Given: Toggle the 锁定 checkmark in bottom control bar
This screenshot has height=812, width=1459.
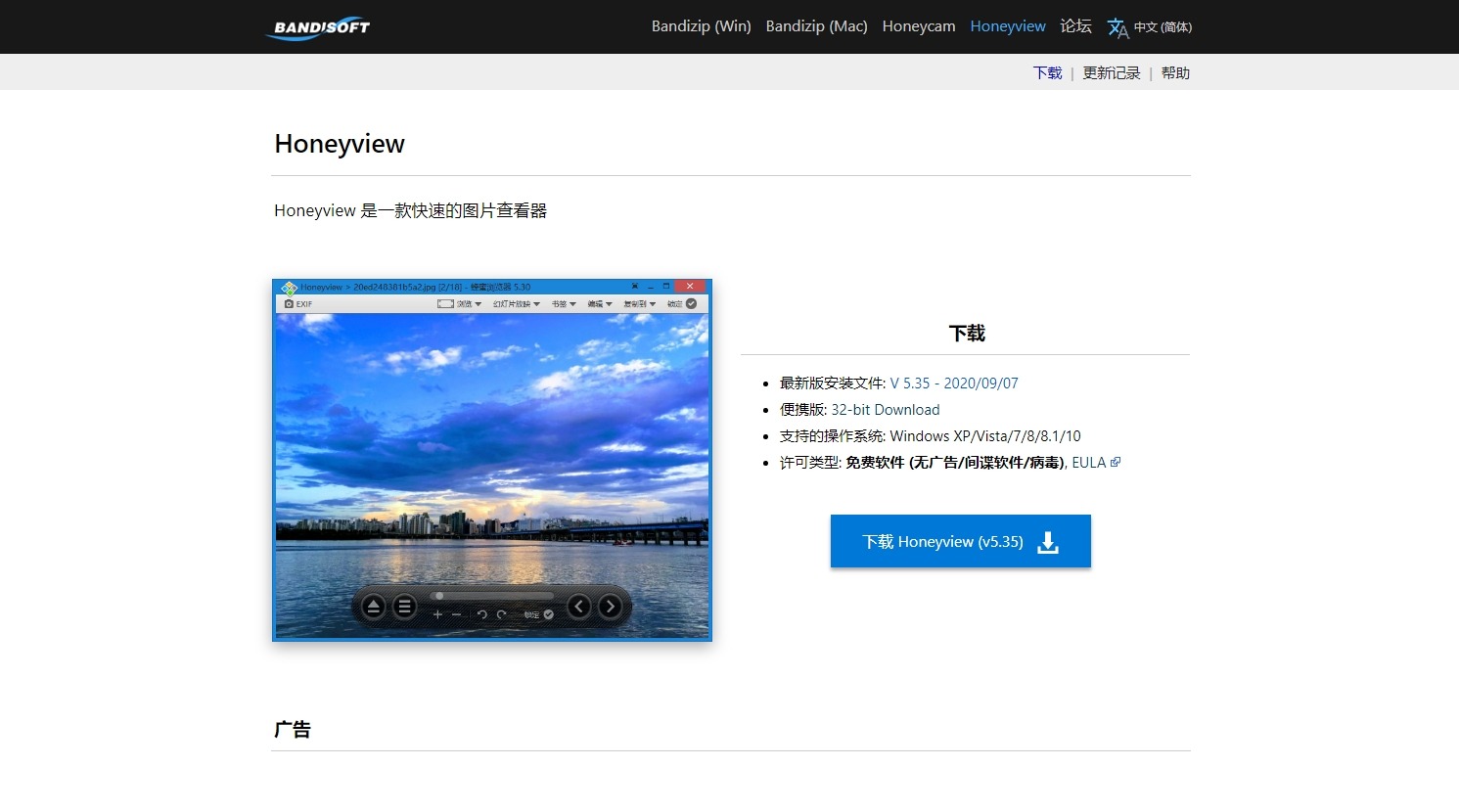Looking at the screenshot, I should 548,614.
